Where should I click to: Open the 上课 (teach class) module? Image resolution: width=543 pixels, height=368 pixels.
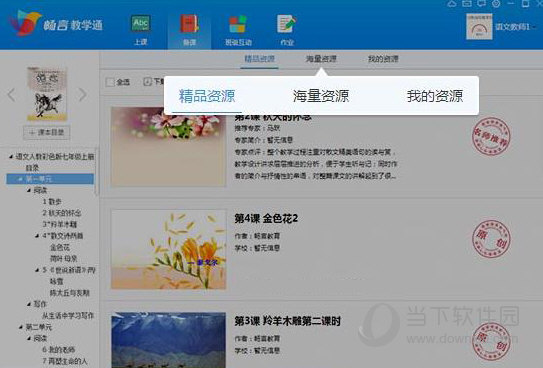141,30
